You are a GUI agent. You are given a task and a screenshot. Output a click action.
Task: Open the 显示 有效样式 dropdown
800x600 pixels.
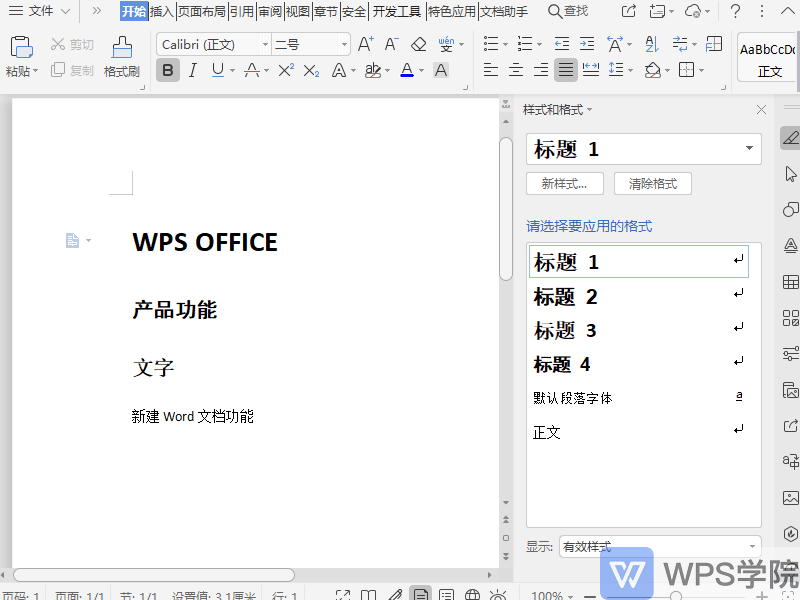click(752, 546)
